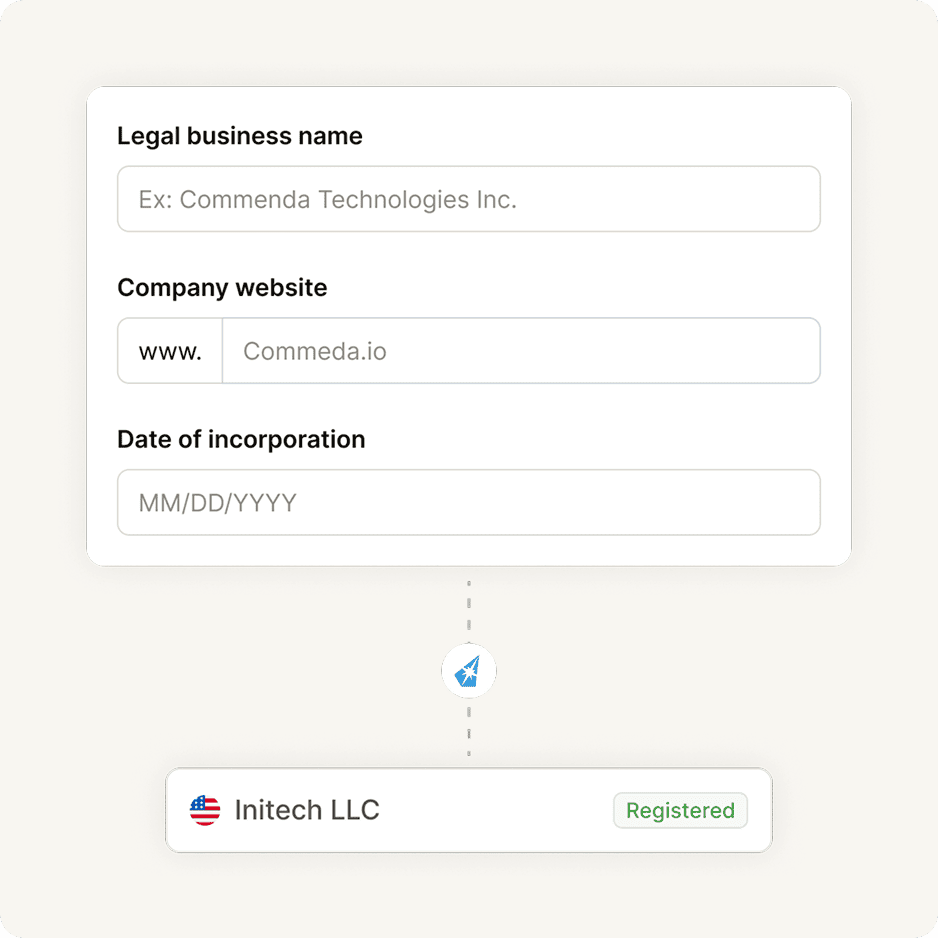
Task: Click the Company website label
Action: 222,288
